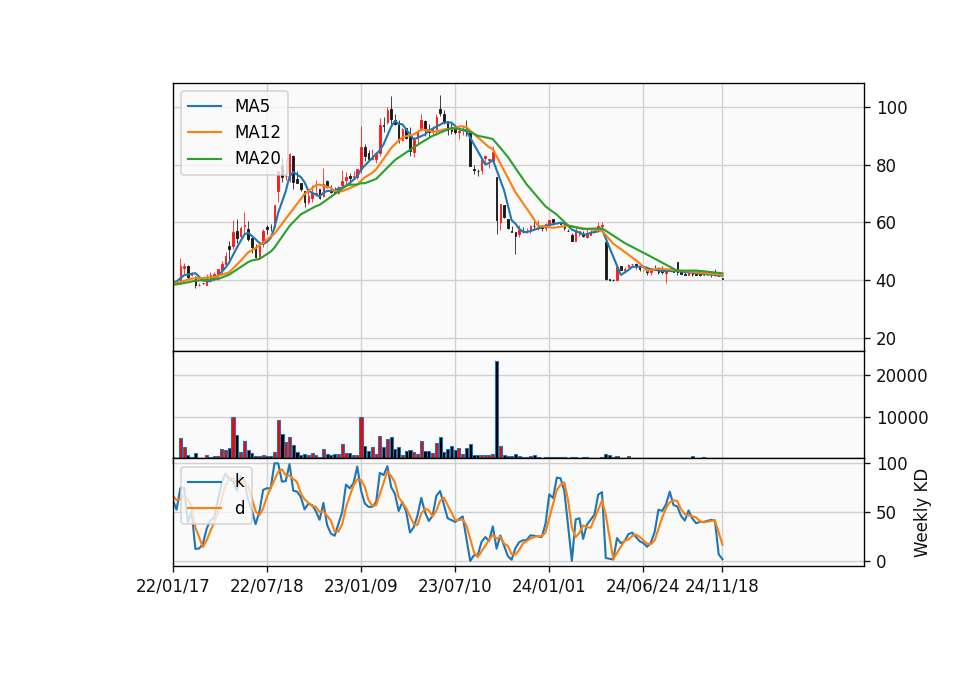Click the 22/07/18 date axis label
The height and width of the screenshot is (690, 960).
pos(266,586)
